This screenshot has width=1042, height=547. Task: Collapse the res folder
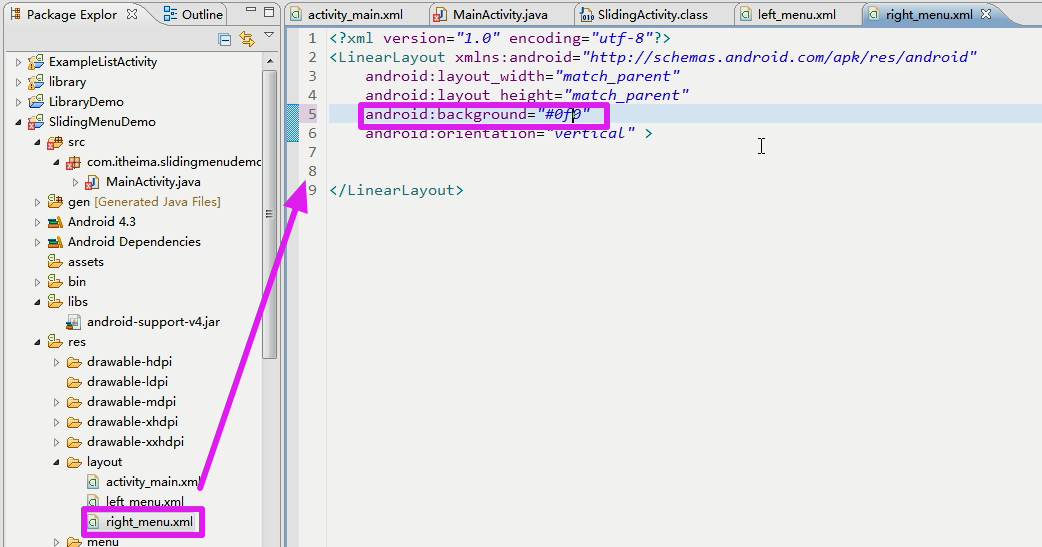tap(37, 342)
